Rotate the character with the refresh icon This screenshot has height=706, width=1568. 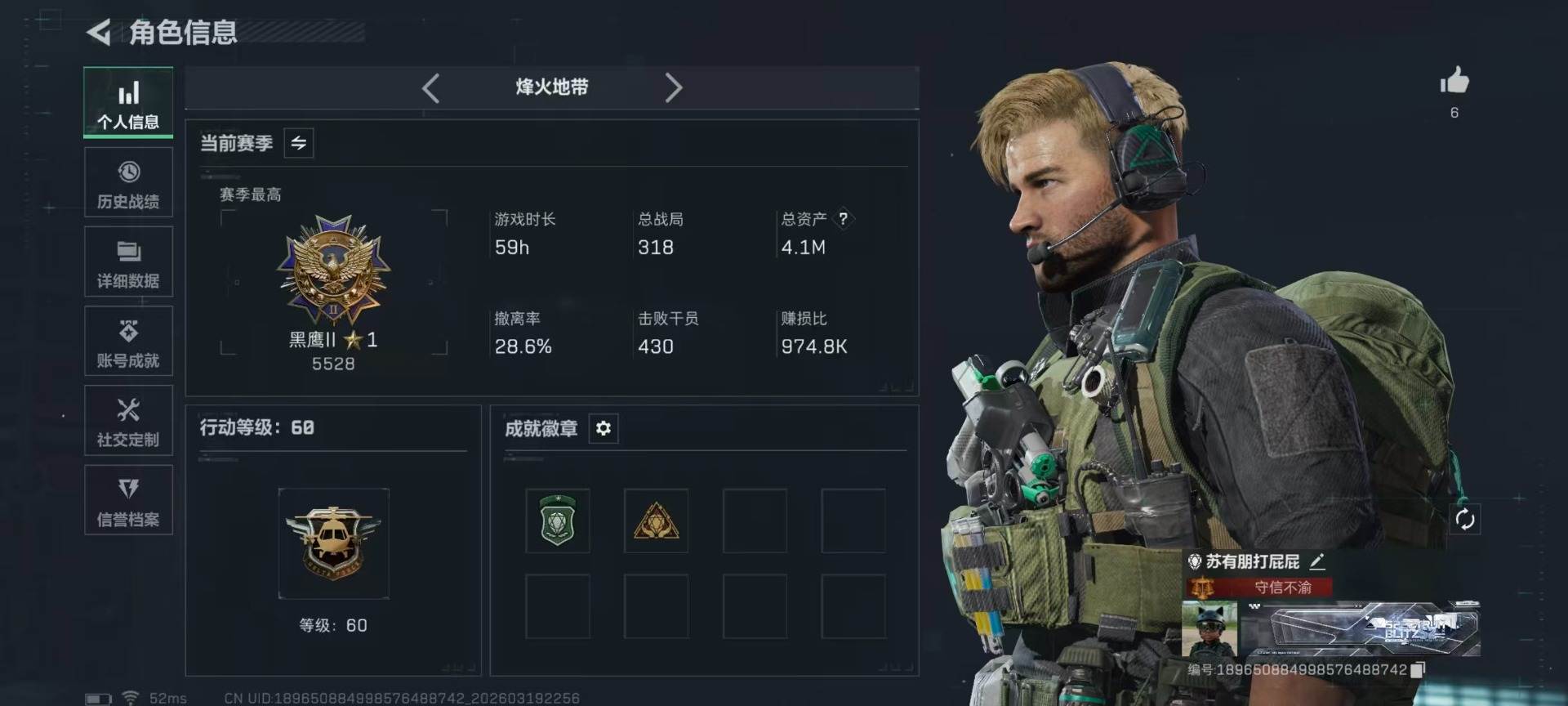(x=1464, y=519)
